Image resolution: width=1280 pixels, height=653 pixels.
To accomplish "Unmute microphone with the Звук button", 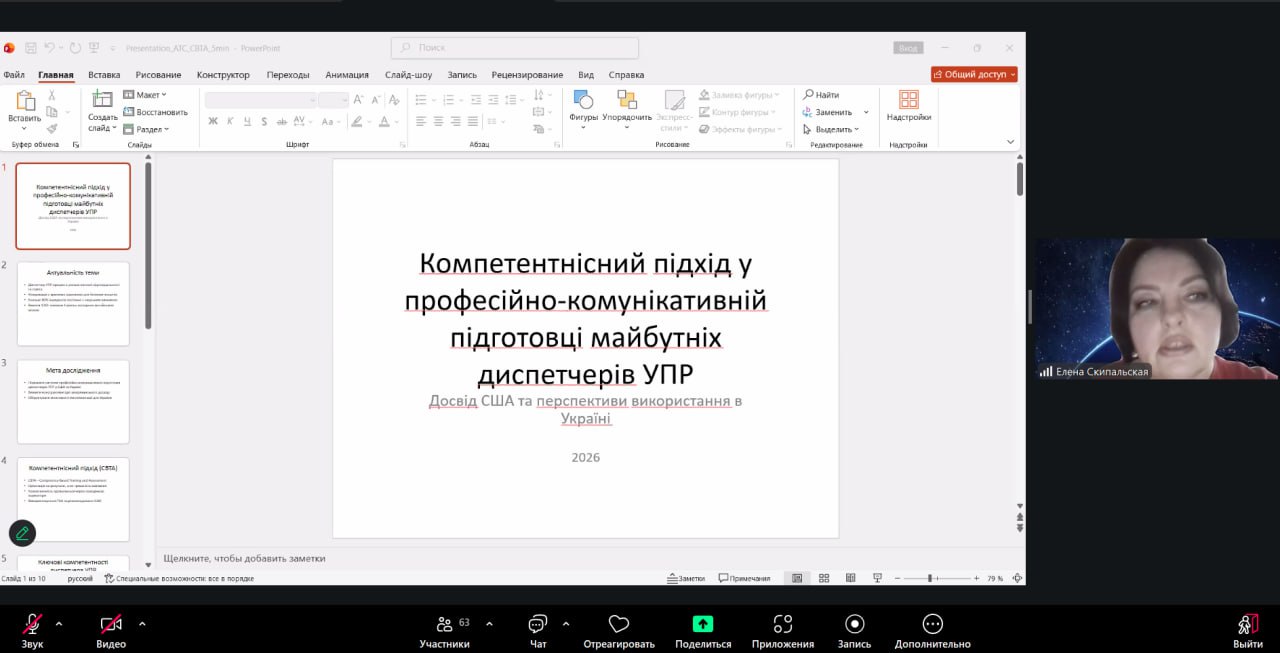I will point(32,624).
